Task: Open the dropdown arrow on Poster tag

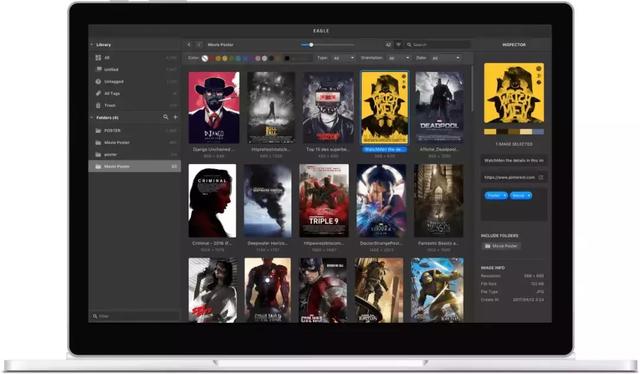Action: 505,196
